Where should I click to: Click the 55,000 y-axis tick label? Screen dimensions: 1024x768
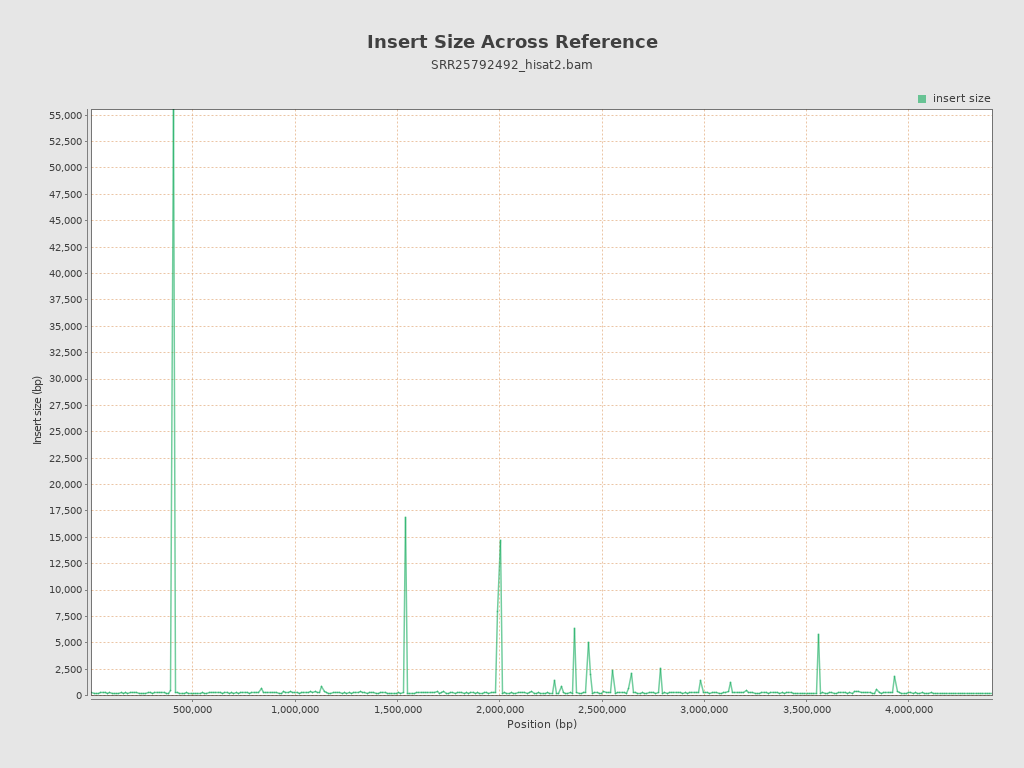click(65, 116)
